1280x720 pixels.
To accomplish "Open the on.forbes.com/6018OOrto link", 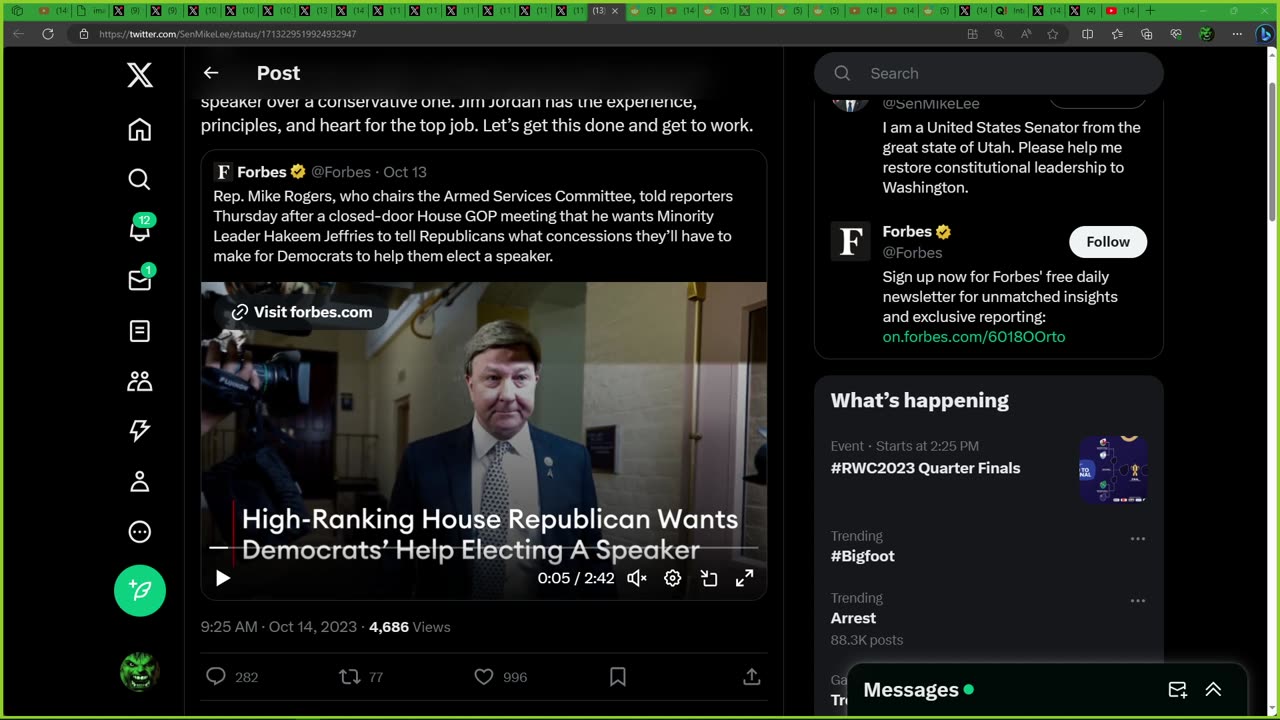I will [974, 337].
